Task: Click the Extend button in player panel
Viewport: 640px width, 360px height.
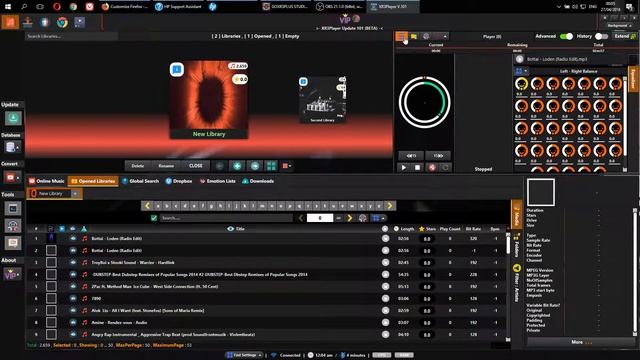Action: pyautogui.click(x=625, y=36)
